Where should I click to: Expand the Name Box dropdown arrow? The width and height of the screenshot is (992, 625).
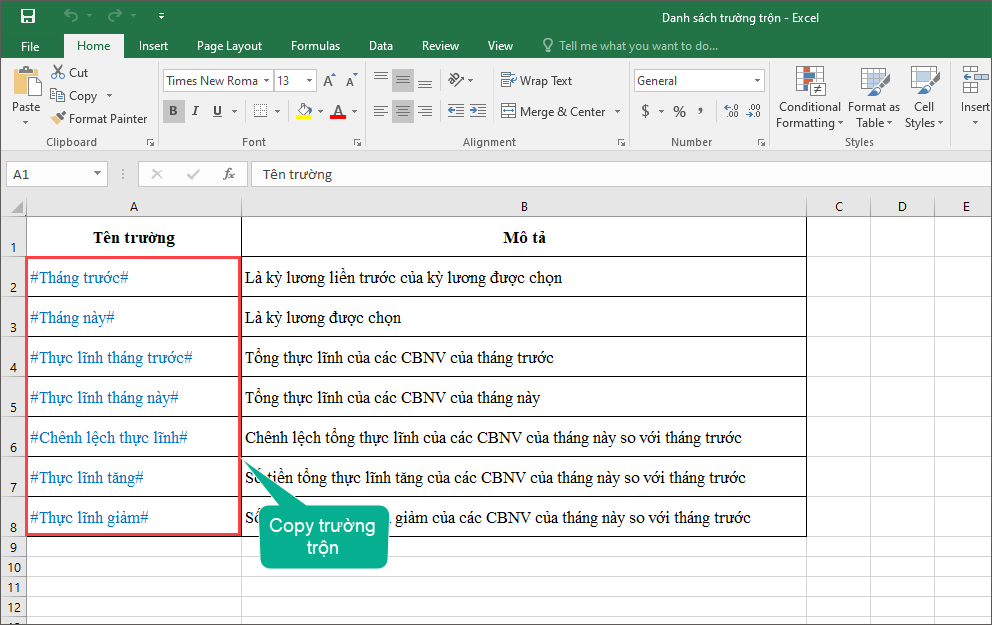97,174
